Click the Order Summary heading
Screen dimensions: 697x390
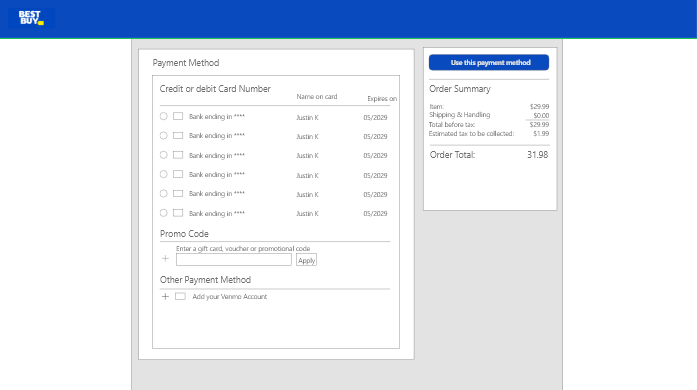click(x=460, y=89)
